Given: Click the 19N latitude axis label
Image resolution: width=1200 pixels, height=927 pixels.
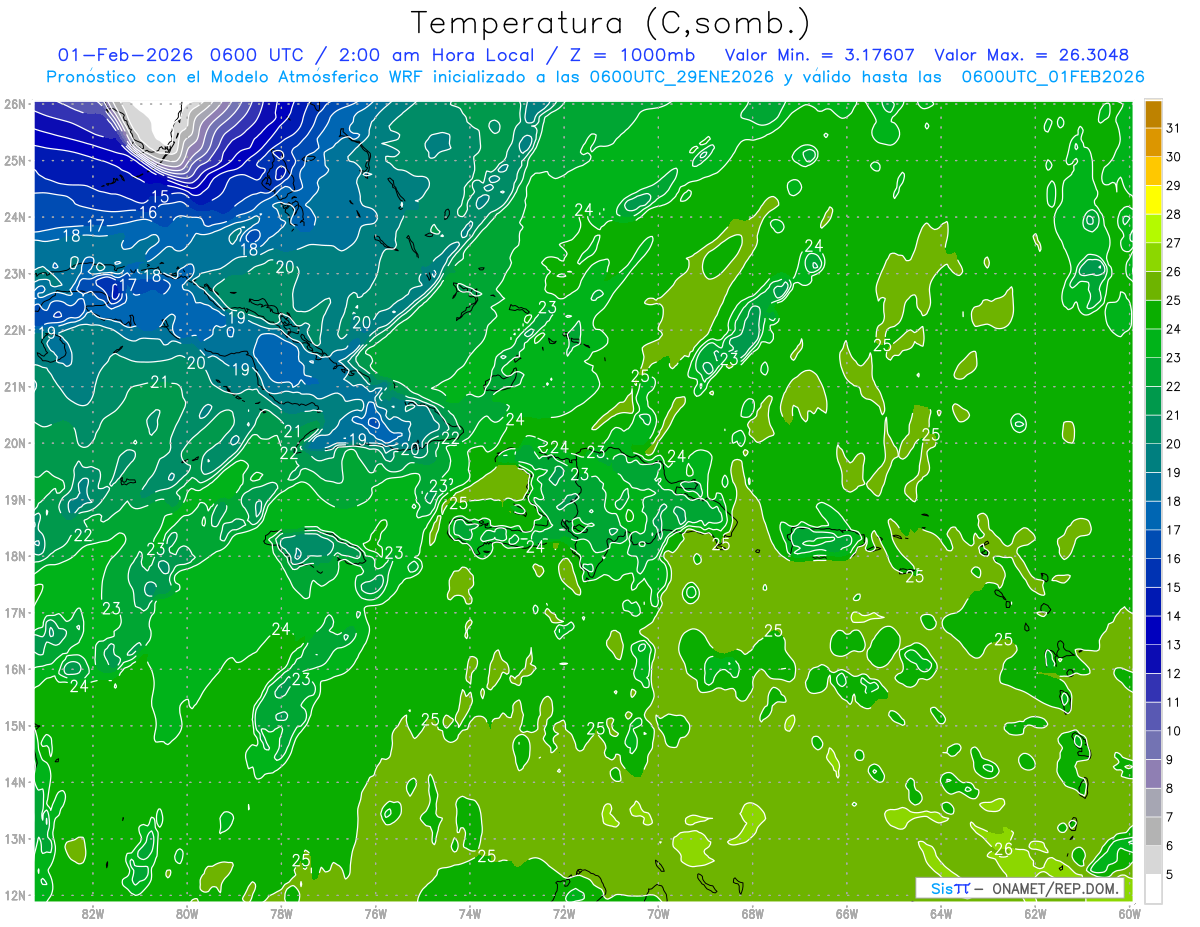Looking at the screenshot, I should [x=14, y=500].
